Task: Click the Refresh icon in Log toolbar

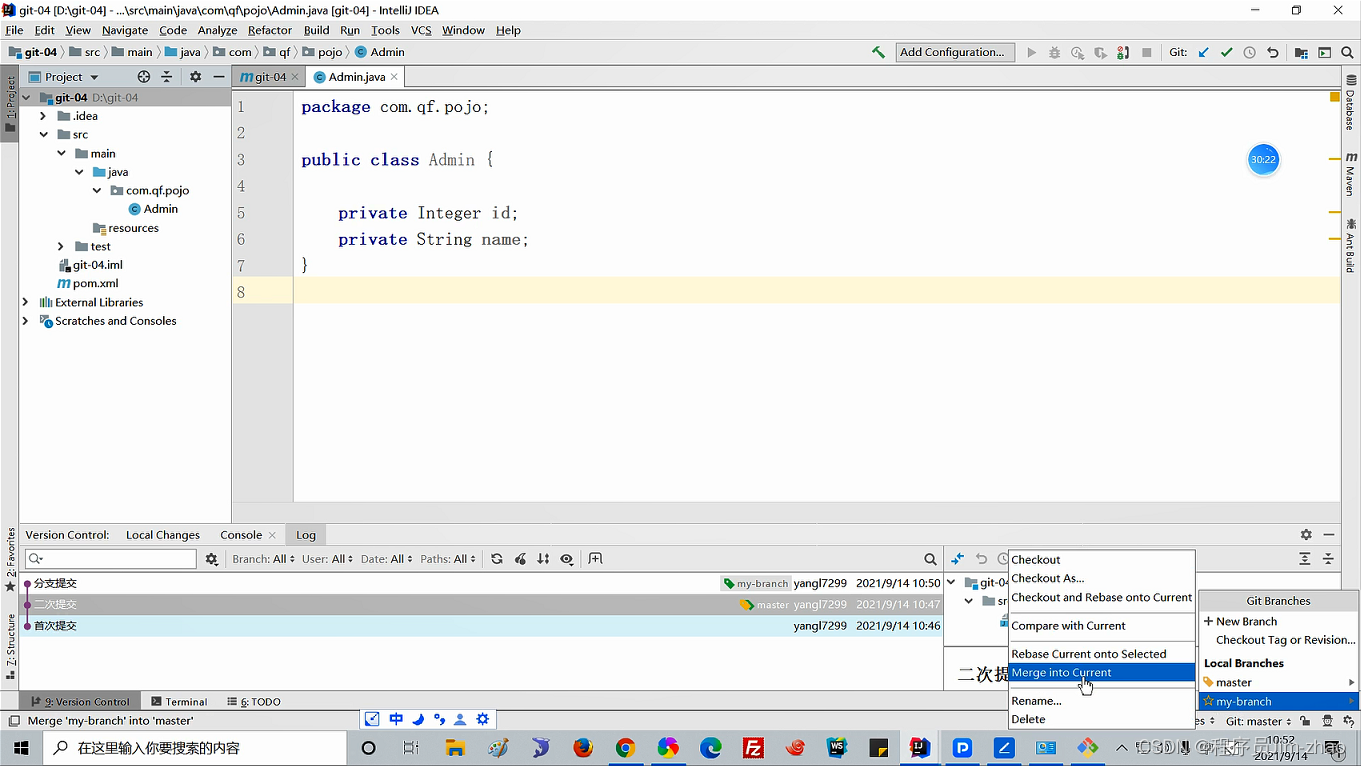Action: pyautogui.click(x=497, y=559)
